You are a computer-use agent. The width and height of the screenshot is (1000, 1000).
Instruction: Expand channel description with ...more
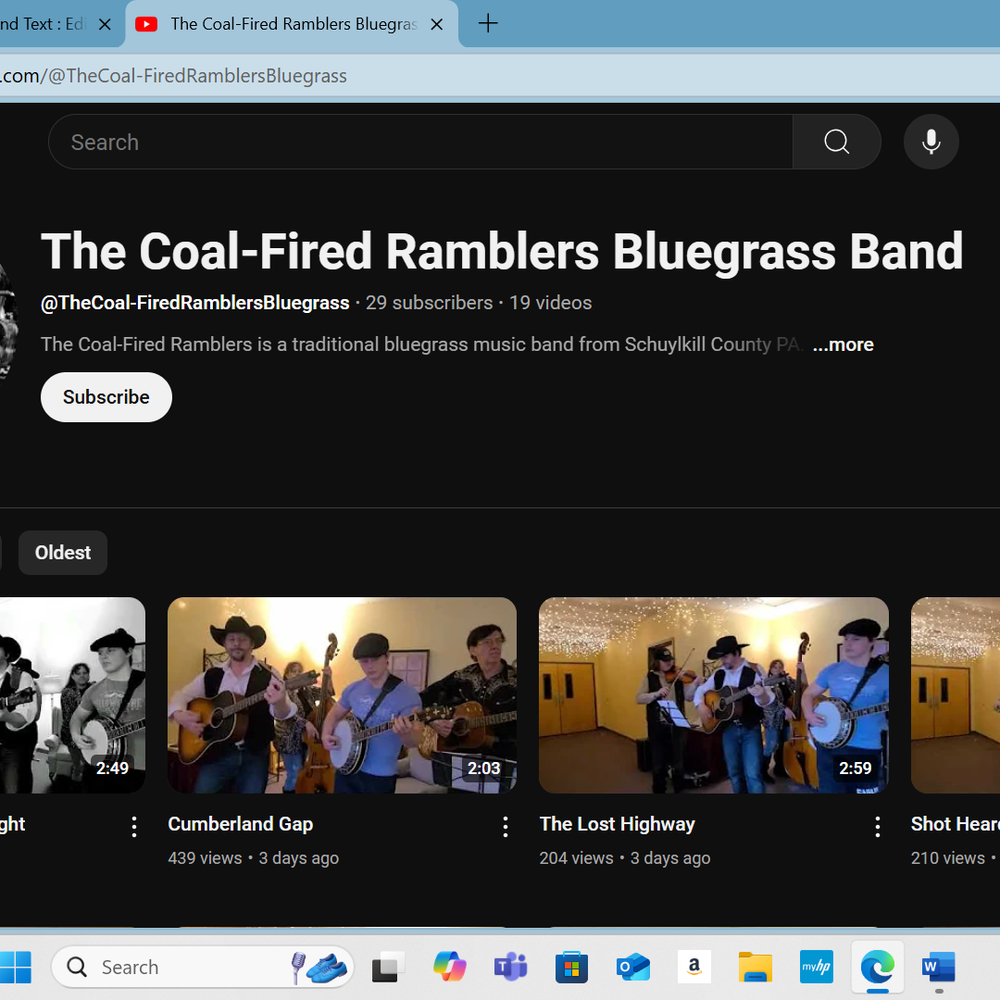point(843,345)
